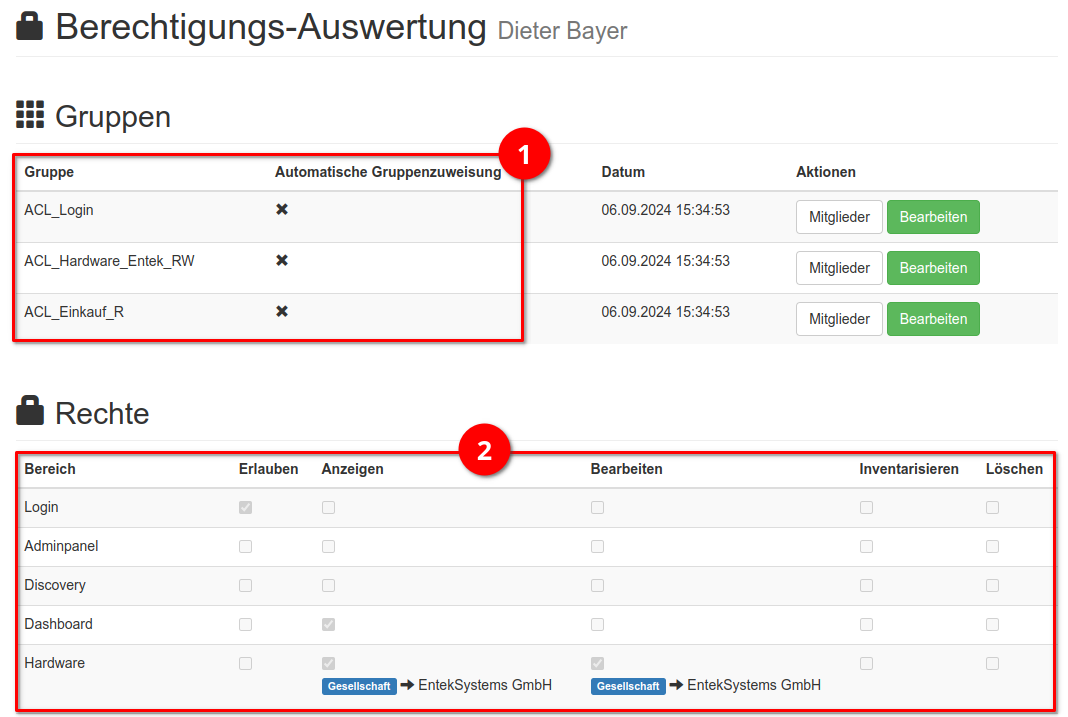
Task: Click the X icon for ACL_Einkauf_R
Action: tap(281, 311)
